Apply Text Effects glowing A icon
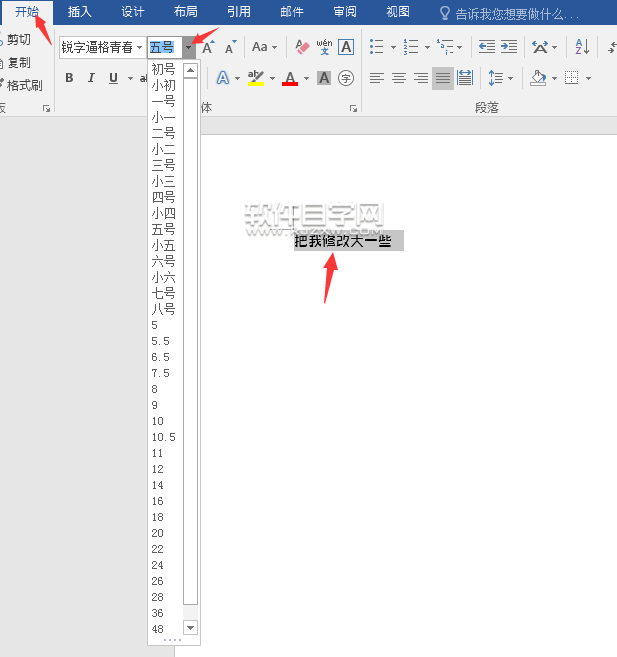Screen dimensions: 617x657 pos(223,78)
